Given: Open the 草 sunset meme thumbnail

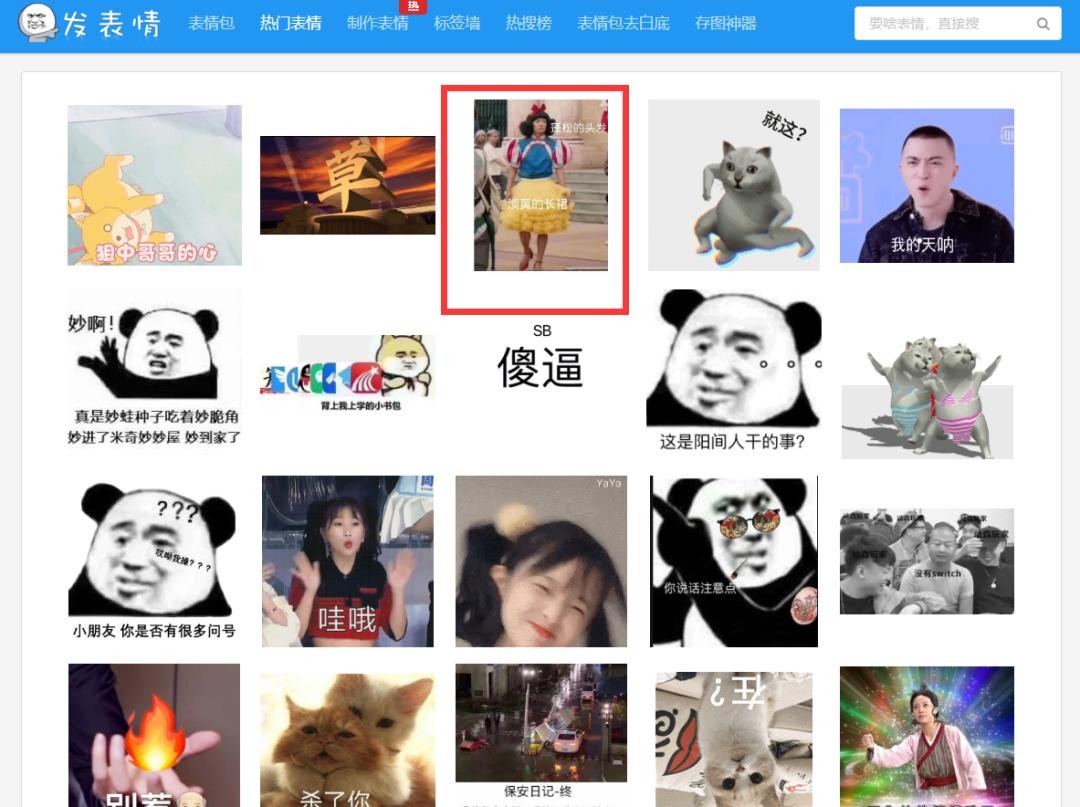Looking at the screenshot, I should point(347,185).
